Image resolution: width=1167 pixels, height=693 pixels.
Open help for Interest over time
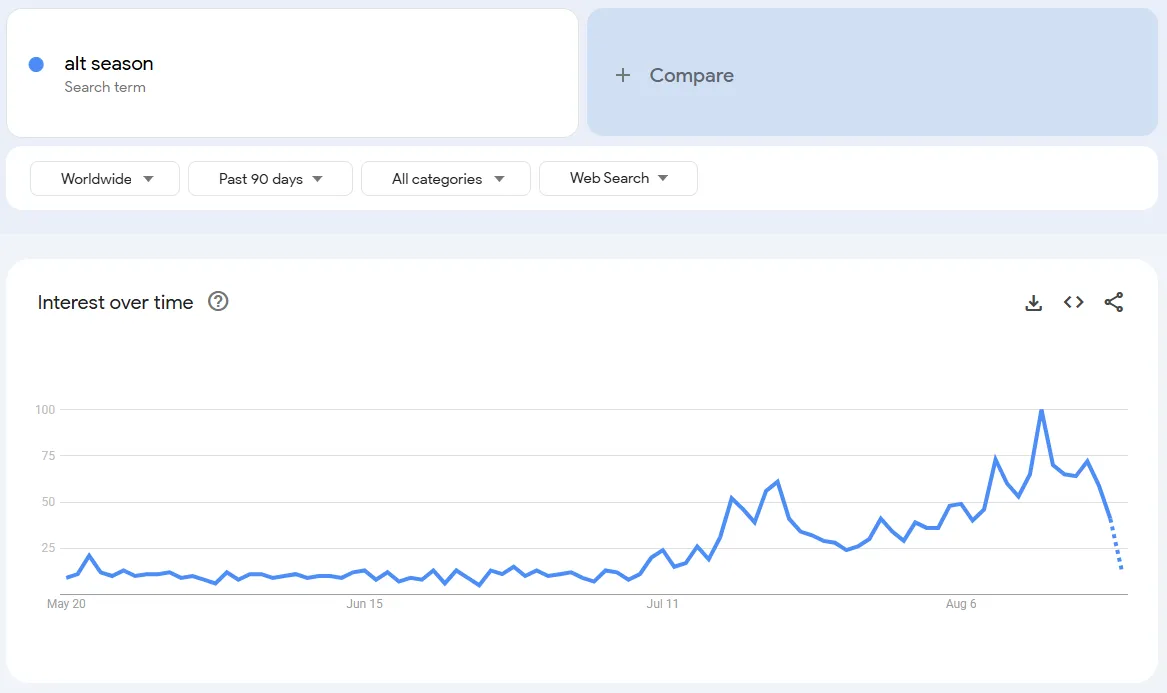(x=218, y=301)
